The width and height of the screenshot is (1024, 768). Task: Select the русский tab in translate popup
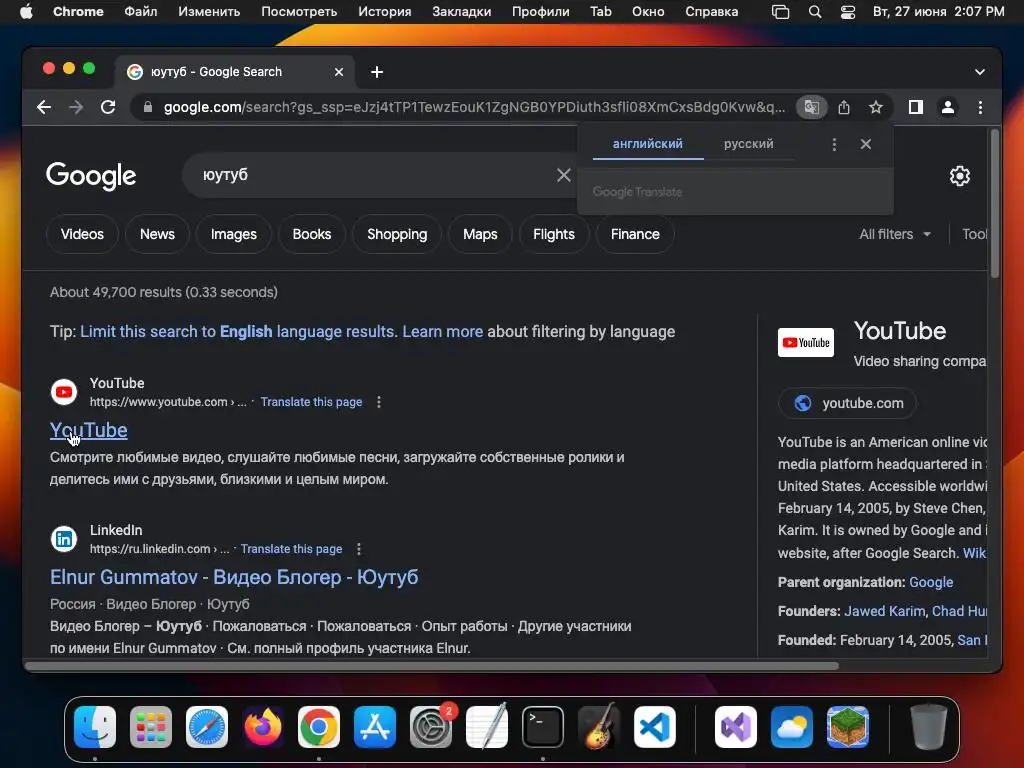(748, 144)
